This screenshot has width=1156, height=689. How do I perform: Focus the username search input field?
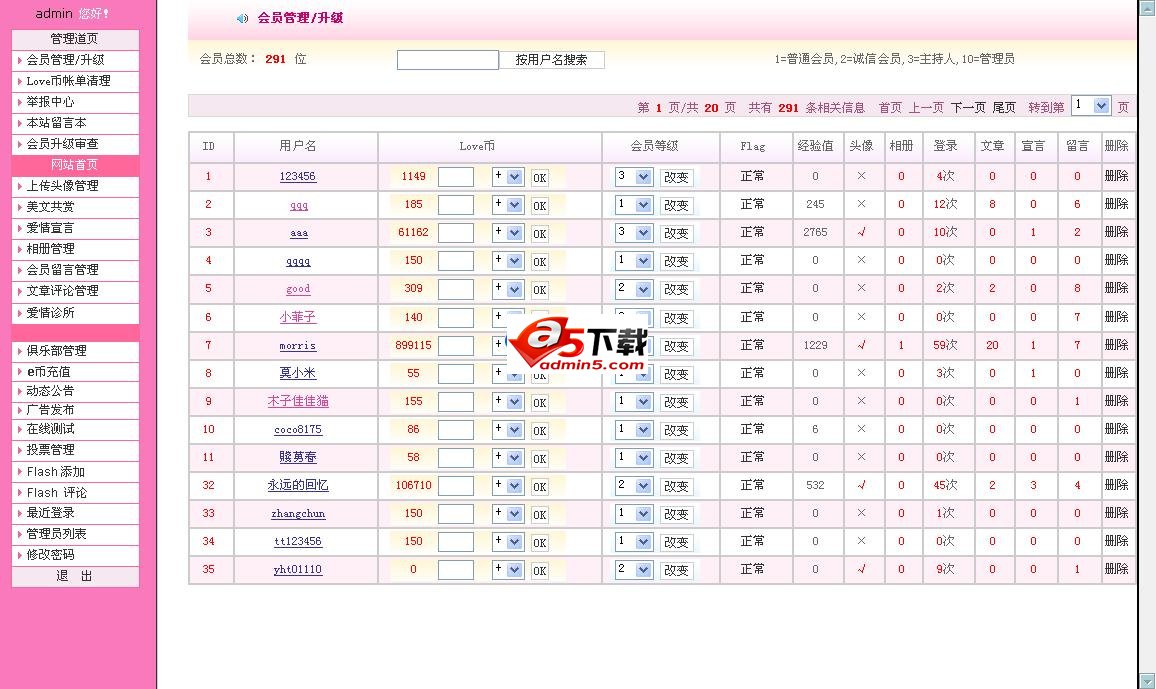[x=448, y=60]
